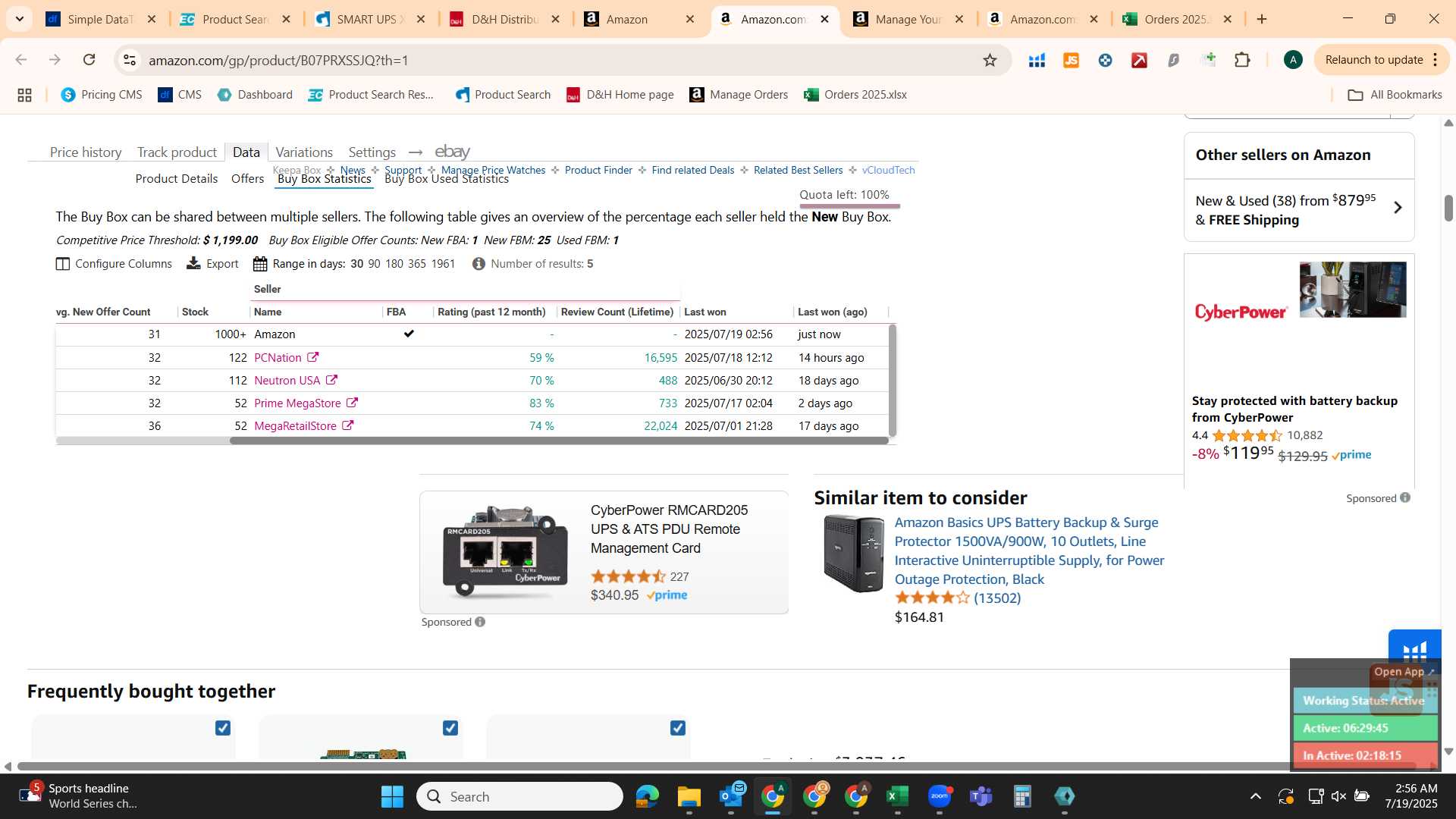The image size is (1456, 819).
Task: Open Windows Start menu
Action: point(392,796)
